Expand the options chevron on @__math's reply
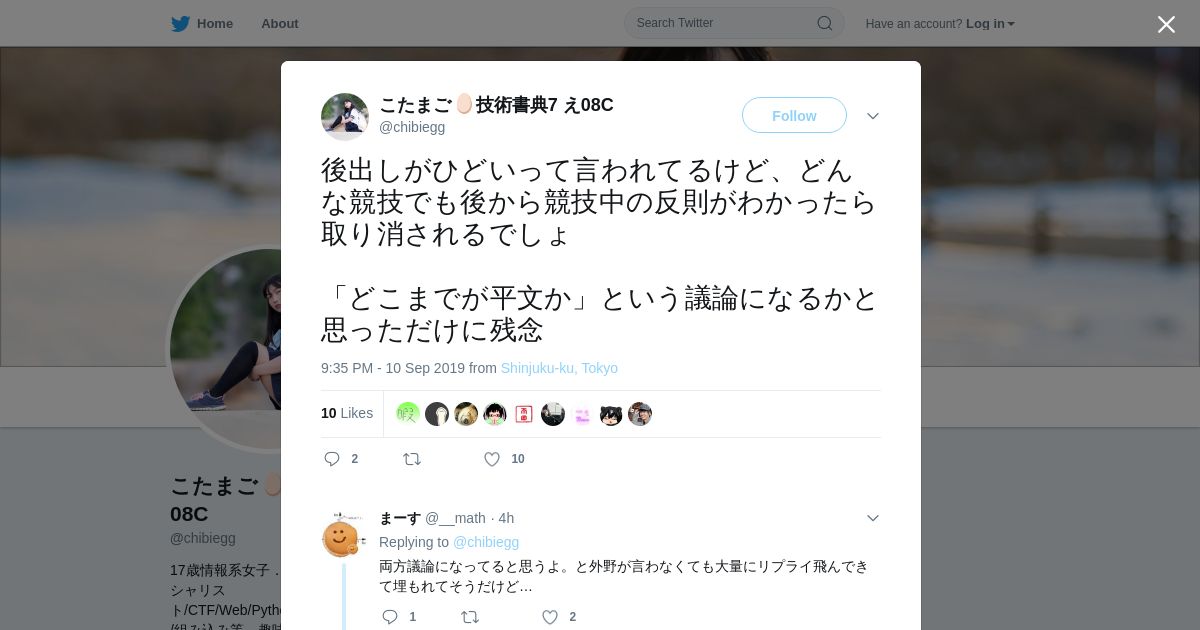The width and height of the screenshot is (1200, 630). coord(873,518)
